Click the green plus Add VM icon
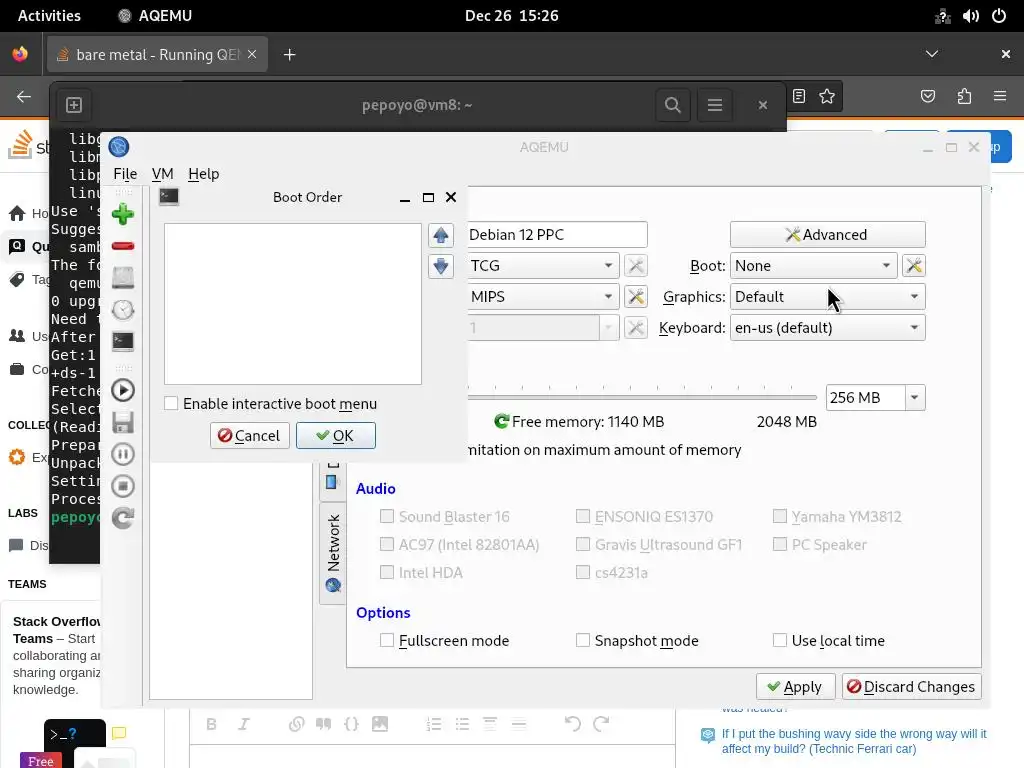Screen dimensions: 1024x768 click(x=123, y=214)
